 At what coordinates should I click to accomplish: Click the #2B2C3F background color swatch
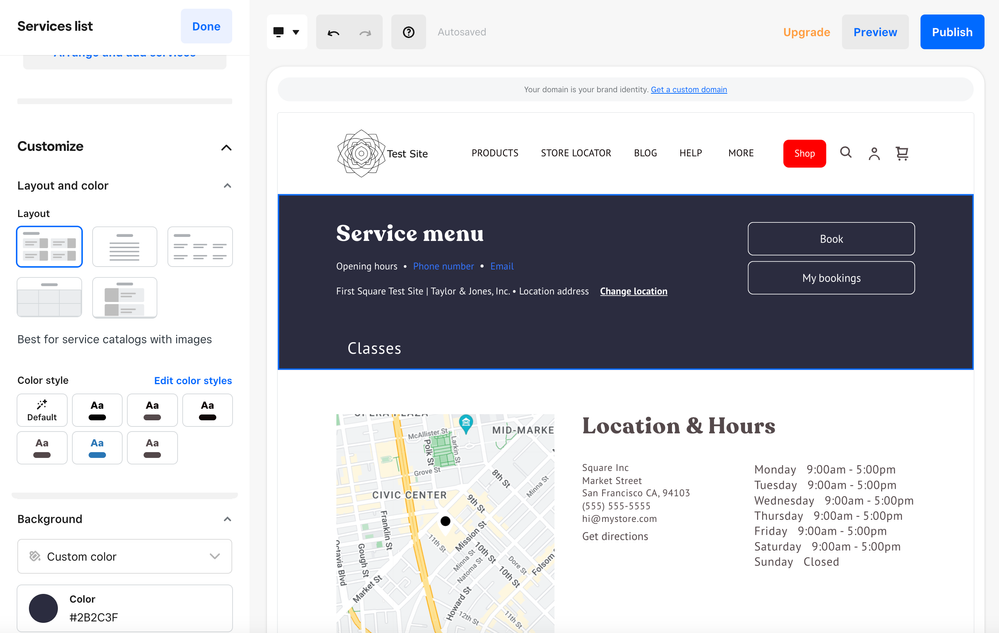(43, 608)
